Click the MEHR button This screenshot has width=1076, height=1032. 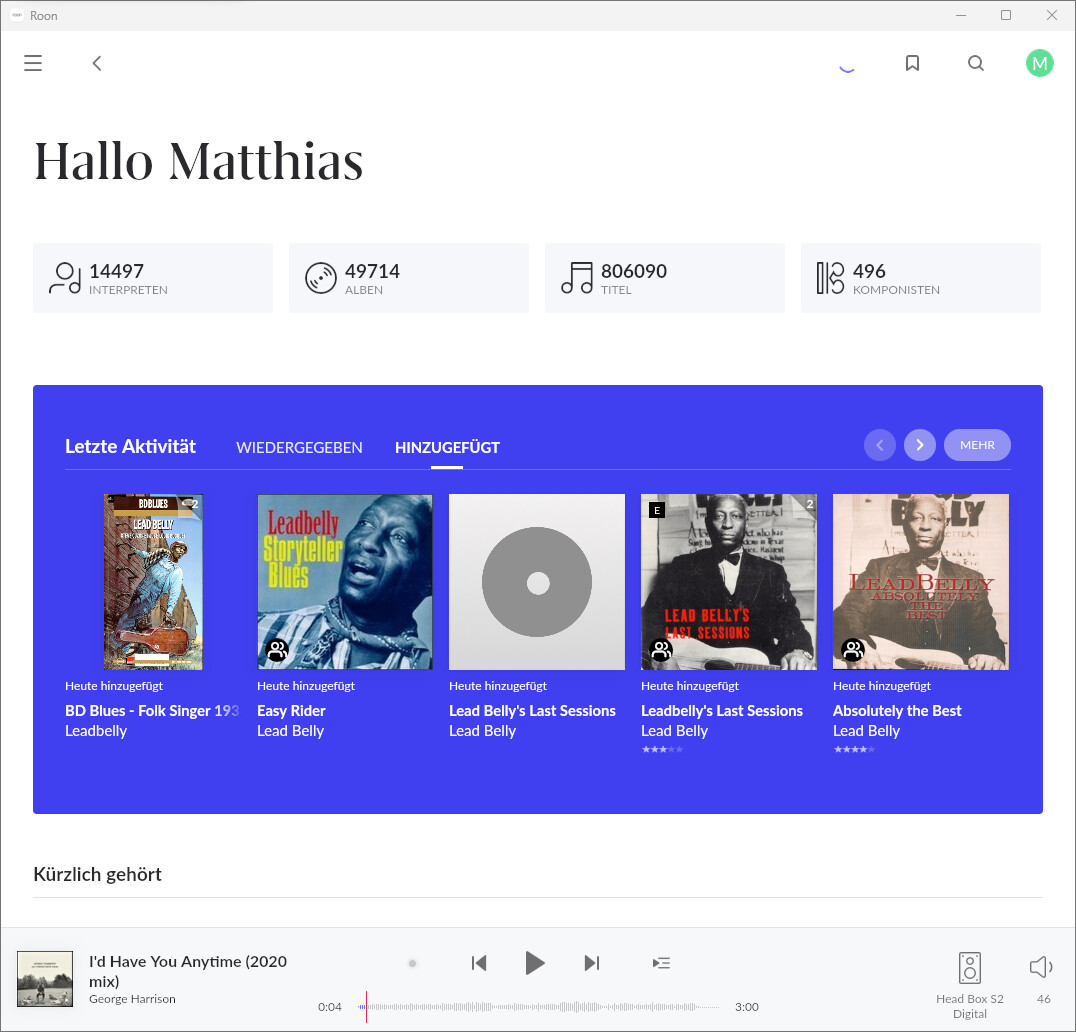point(977,445)
